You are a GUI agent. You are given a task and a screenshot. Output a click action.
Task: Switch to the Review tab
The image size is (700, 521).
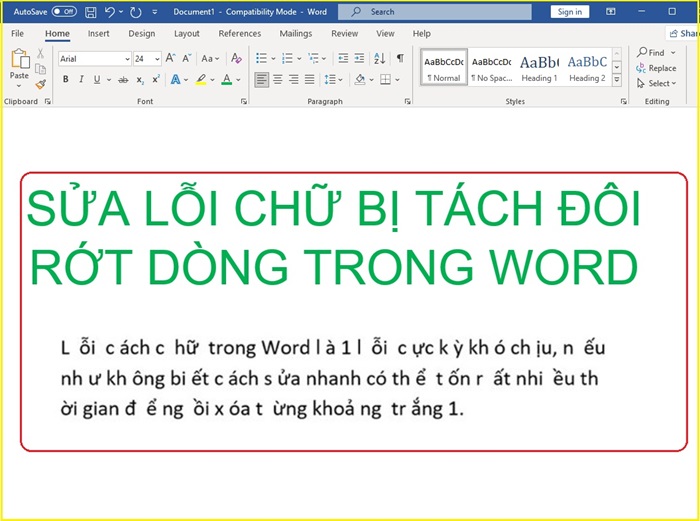click(344, 33)
